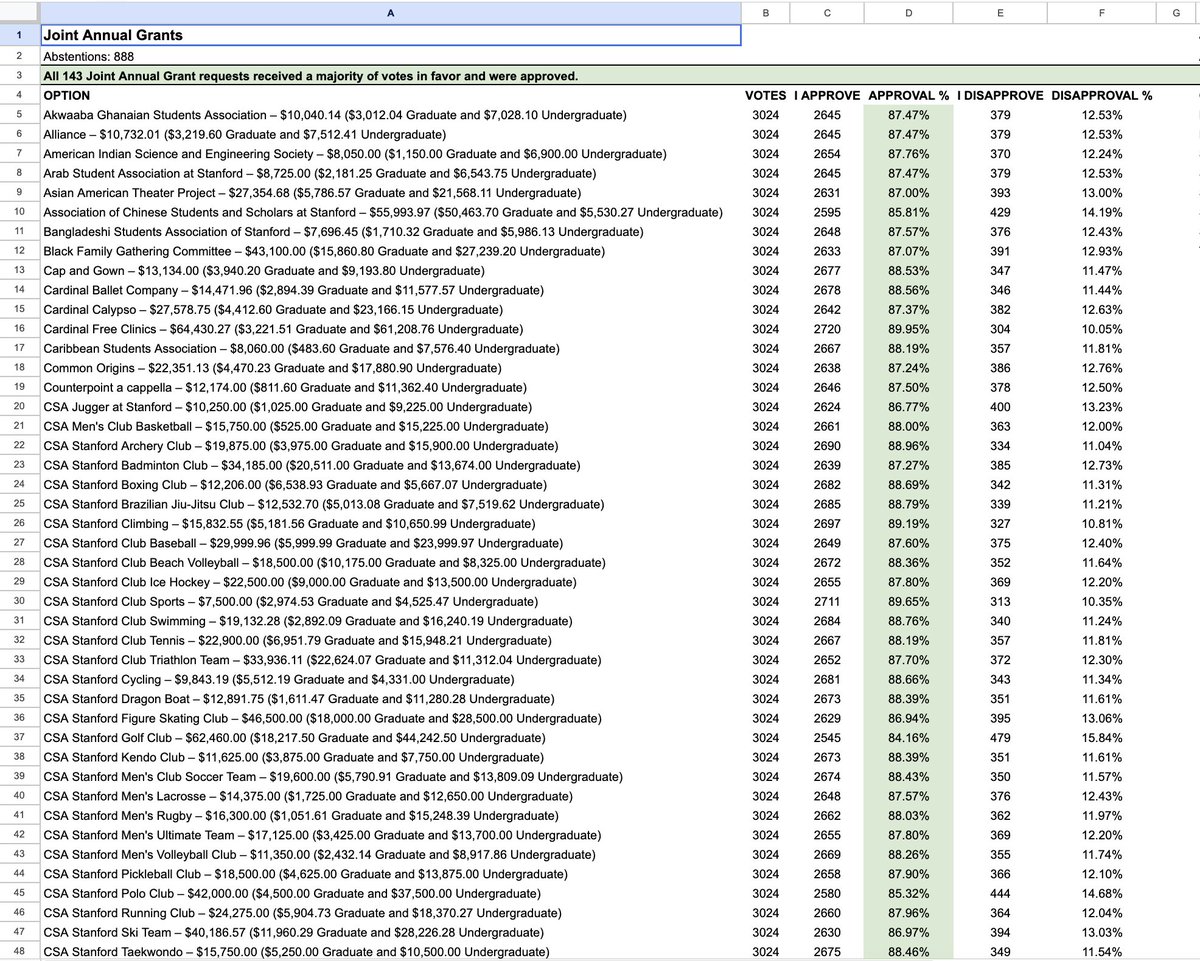Click disapprove count 304 in Cardinal Free Clinics row
1200x961 pixels.
1000,329
